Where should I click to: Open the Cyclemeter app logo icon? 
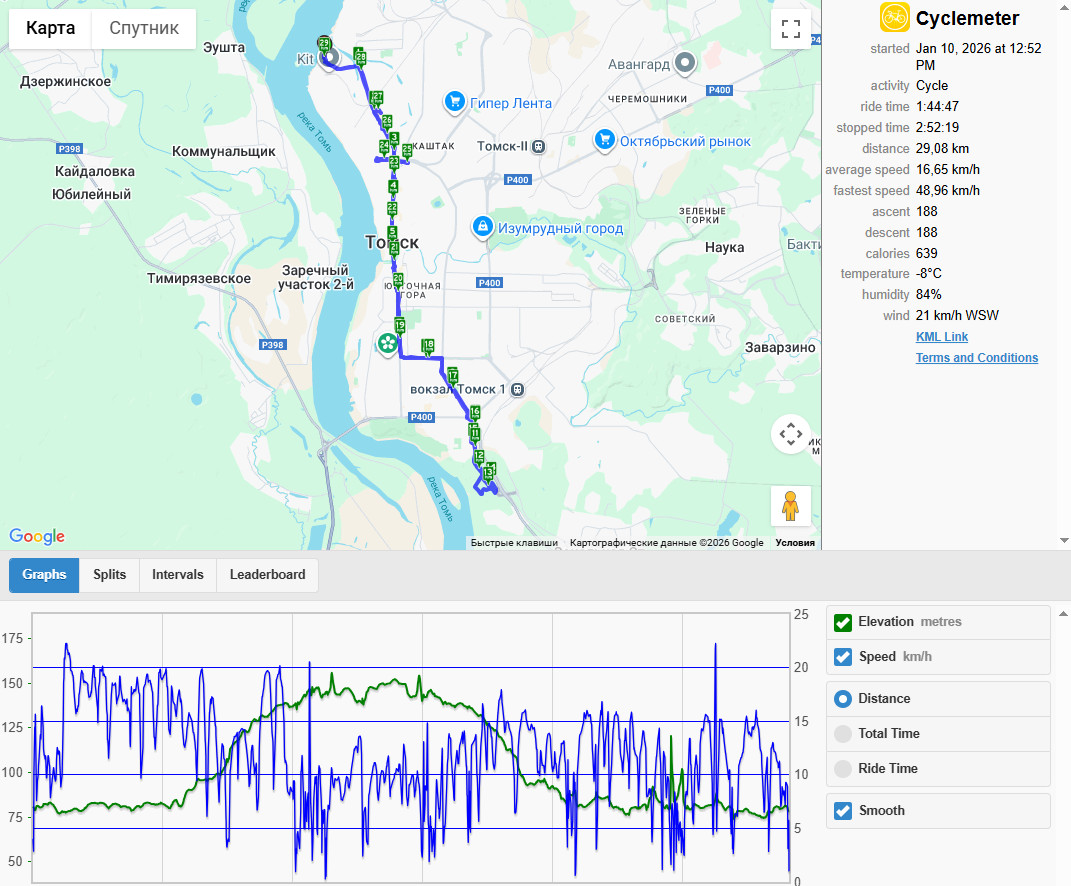[x=894, y=17]
